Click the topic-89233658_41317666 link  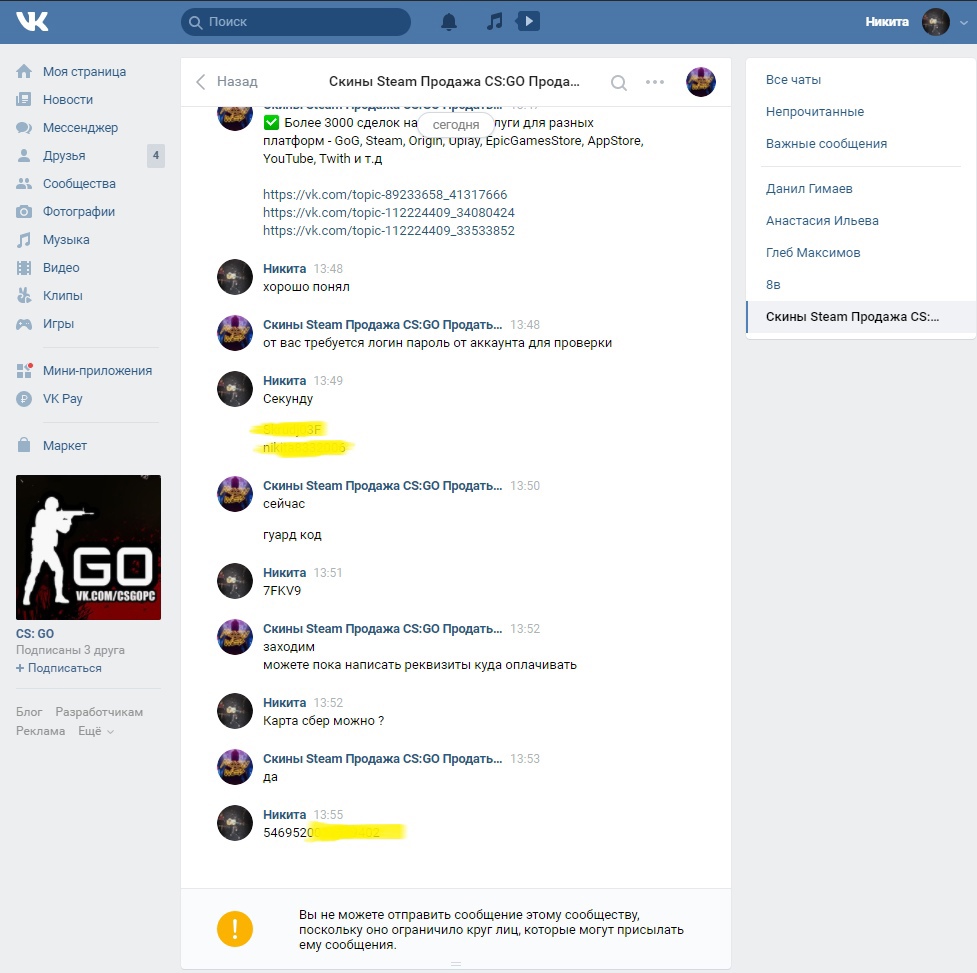coord(385,195)
